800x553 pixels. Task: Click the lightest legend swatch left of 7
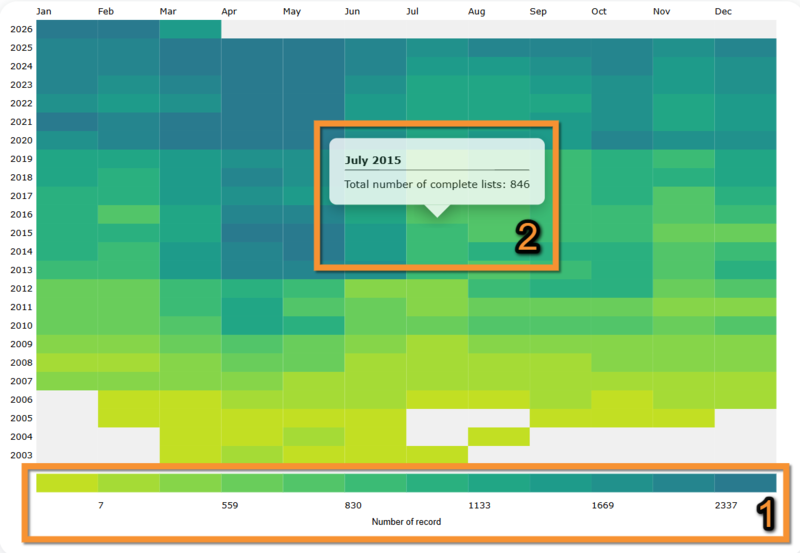pyautogui.click(x=66, y=483)
